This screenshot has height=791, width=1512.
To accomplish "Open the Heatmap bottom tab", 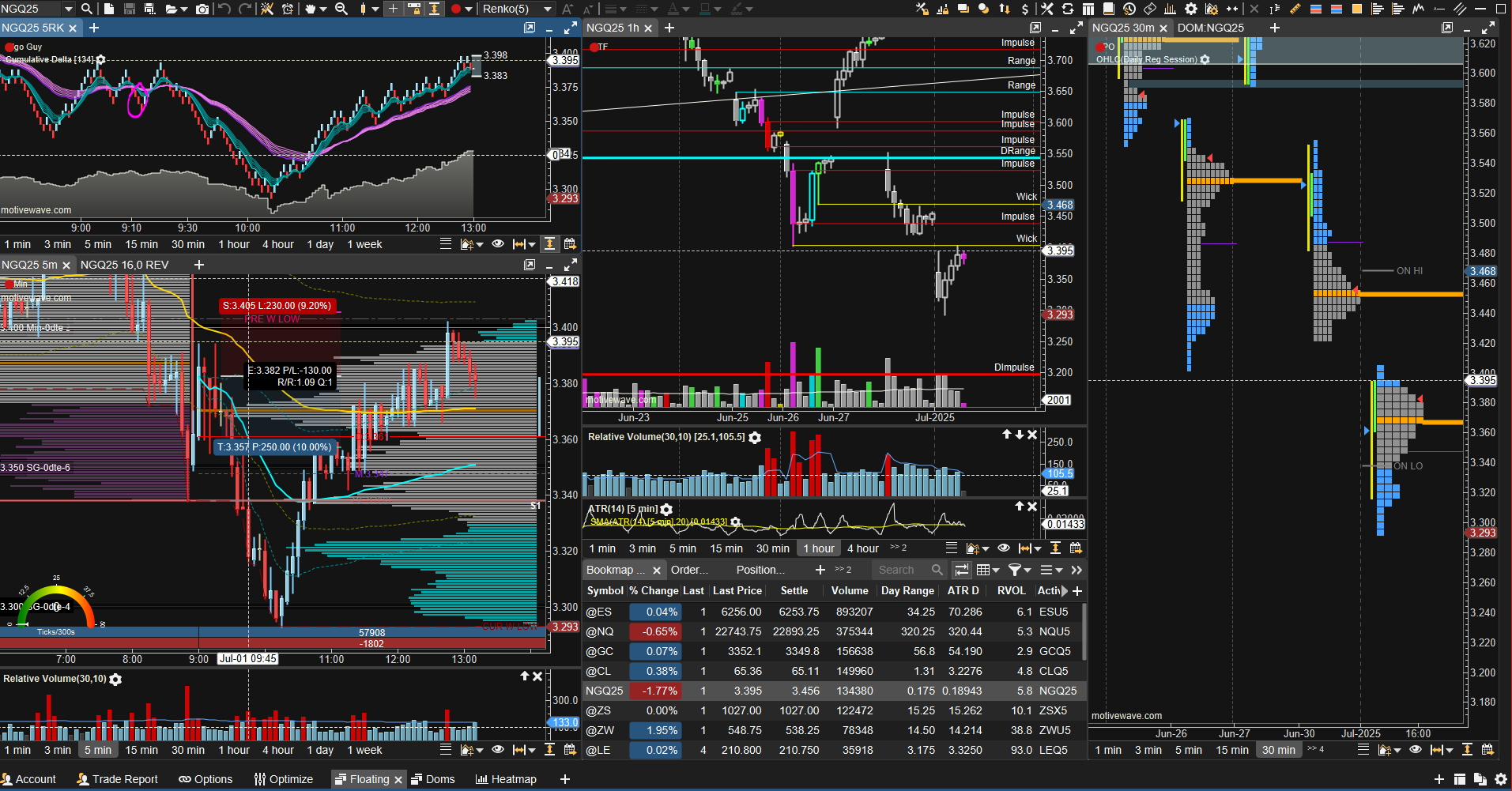I will pyautogui.click(x=506, y=779).
